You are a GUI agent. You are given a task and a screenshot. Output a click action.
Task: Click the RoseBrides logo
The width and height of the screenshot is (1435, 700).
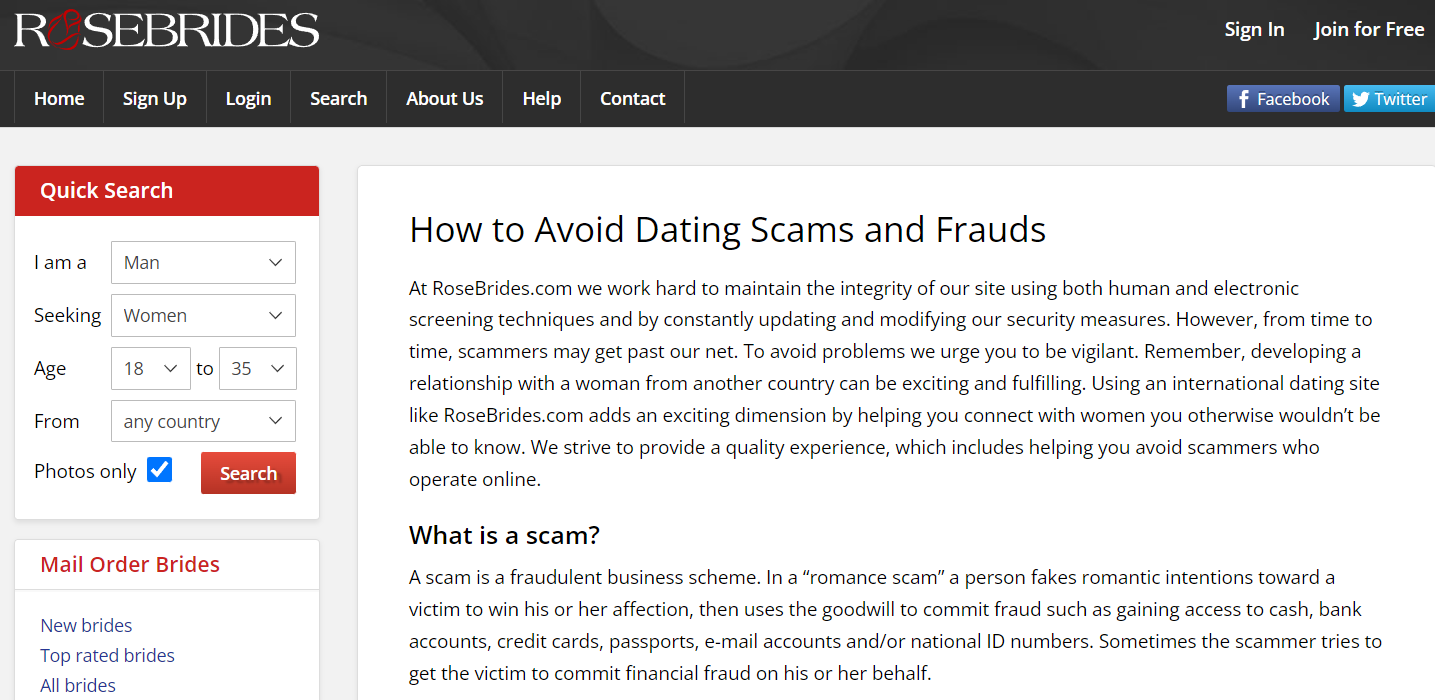pos(166,29)
